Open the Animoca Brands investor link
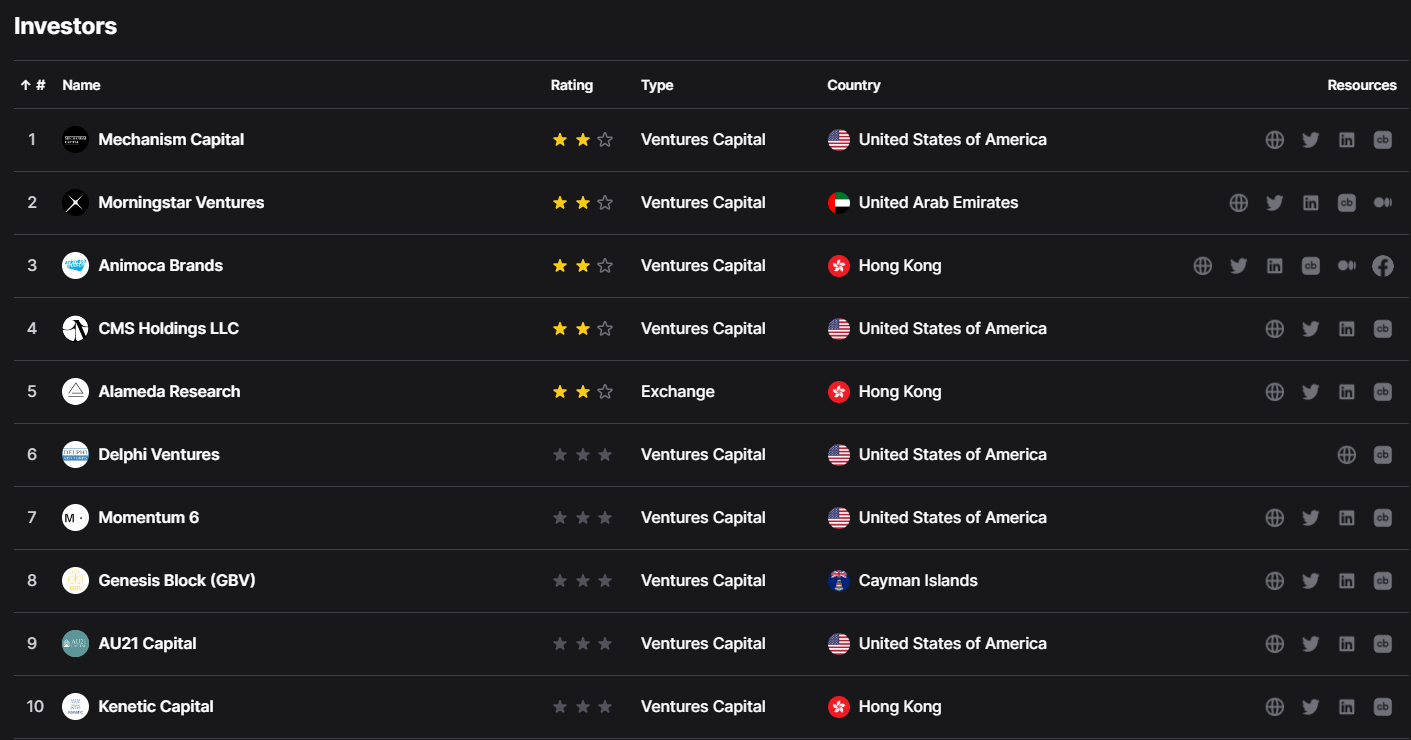 point(160,266)
